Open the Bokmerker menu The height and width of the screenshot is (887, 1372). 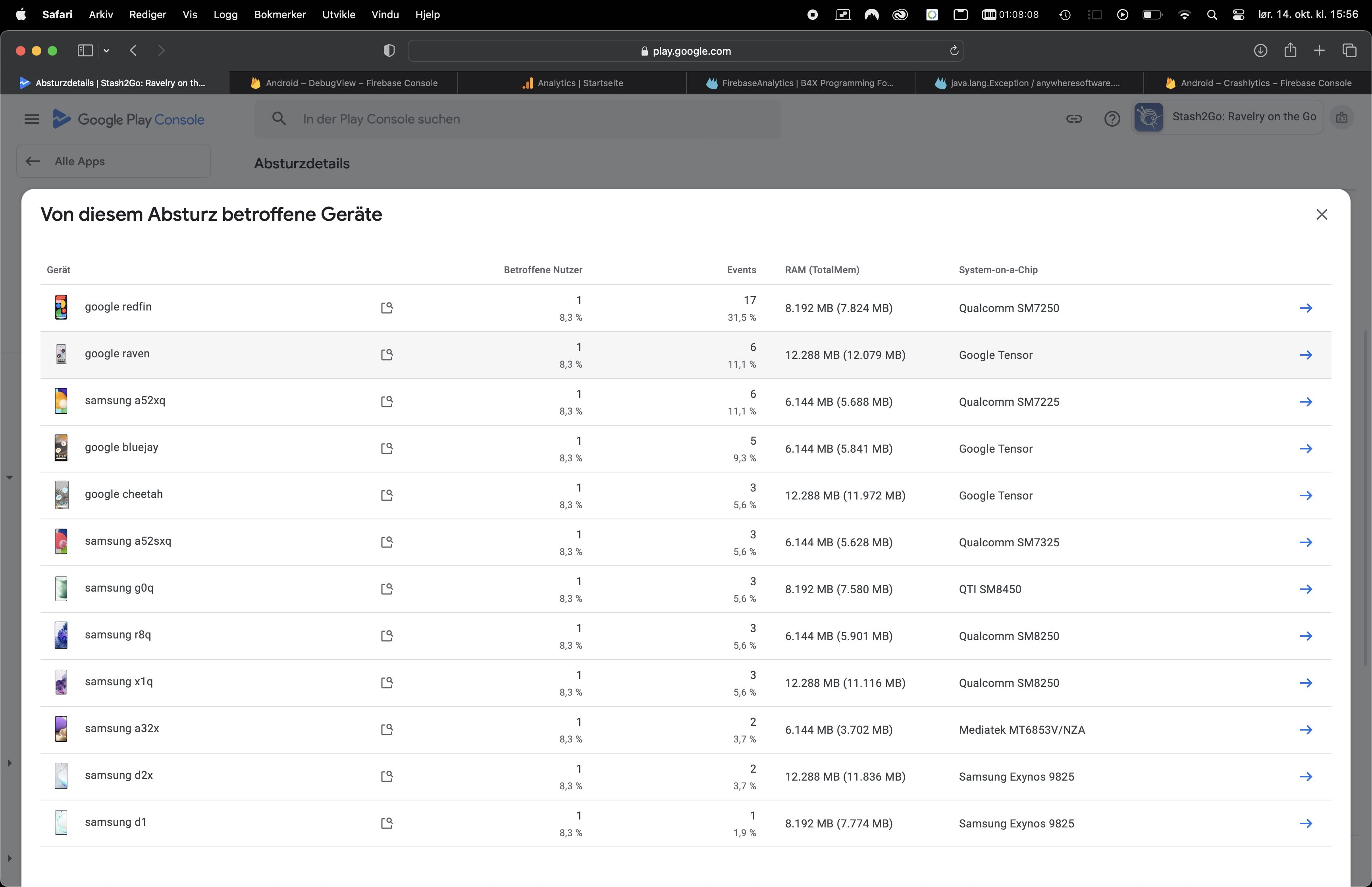coord(280,14)
